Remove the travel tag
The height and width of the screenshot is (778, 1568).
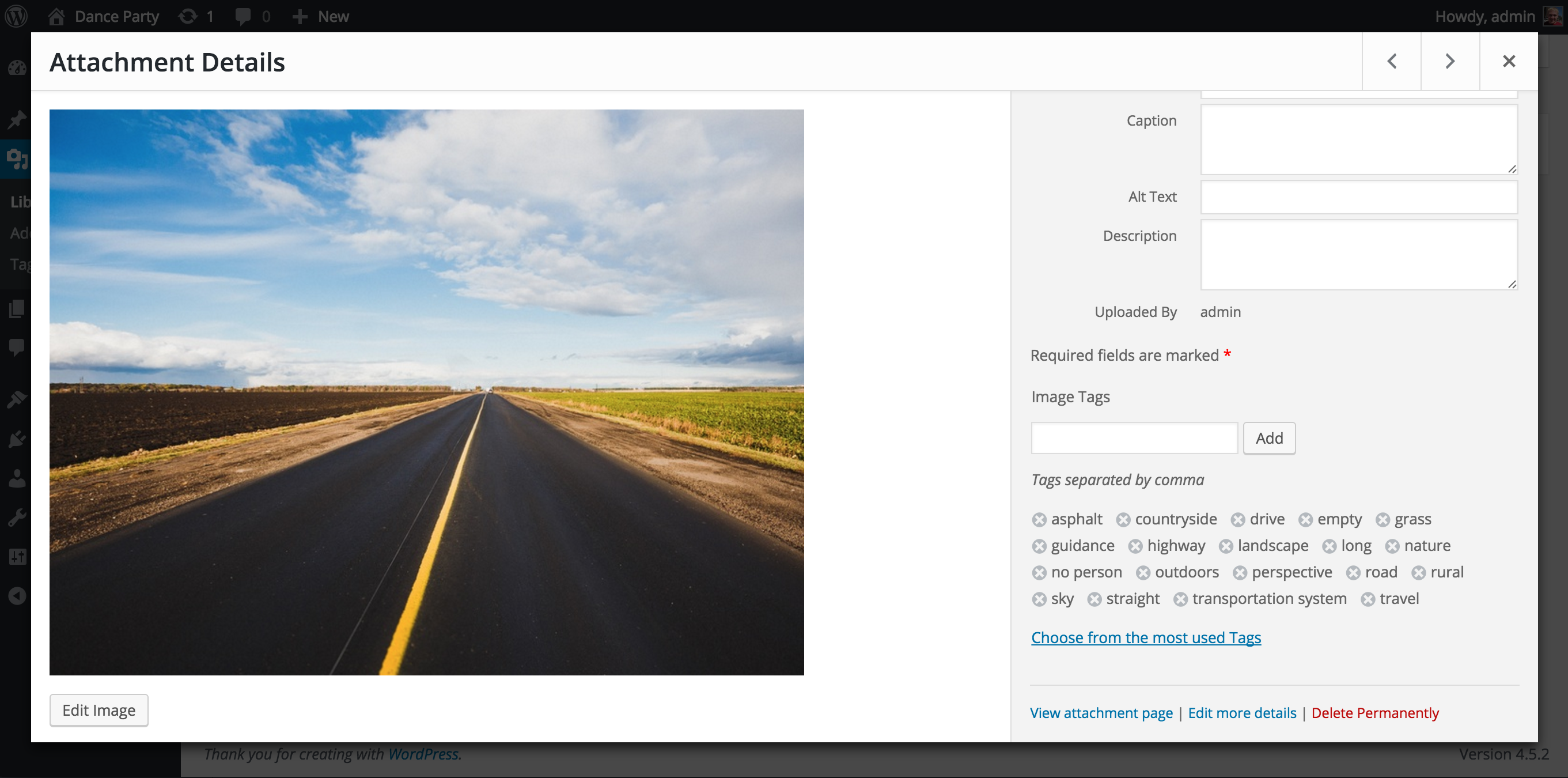1368,599
